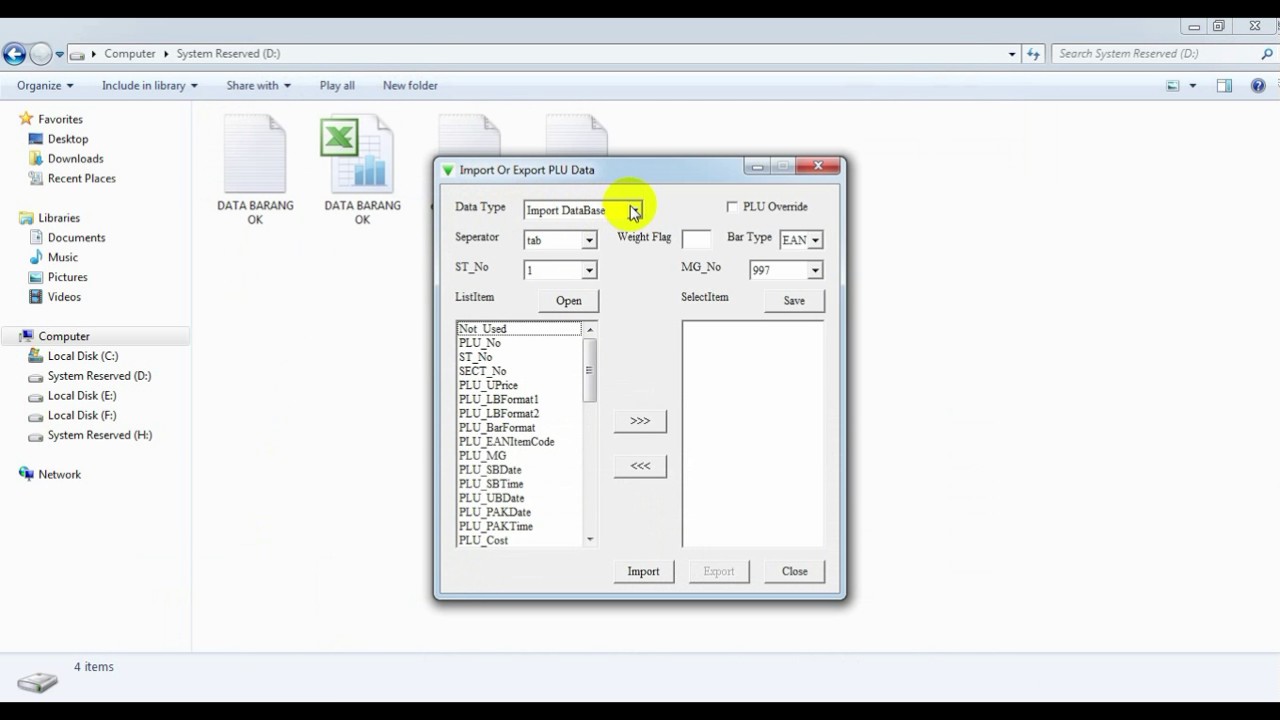Select PLU_LBFormat1 in the list
This screenshot has height=720, width=1280.
(x=498, y=399)
